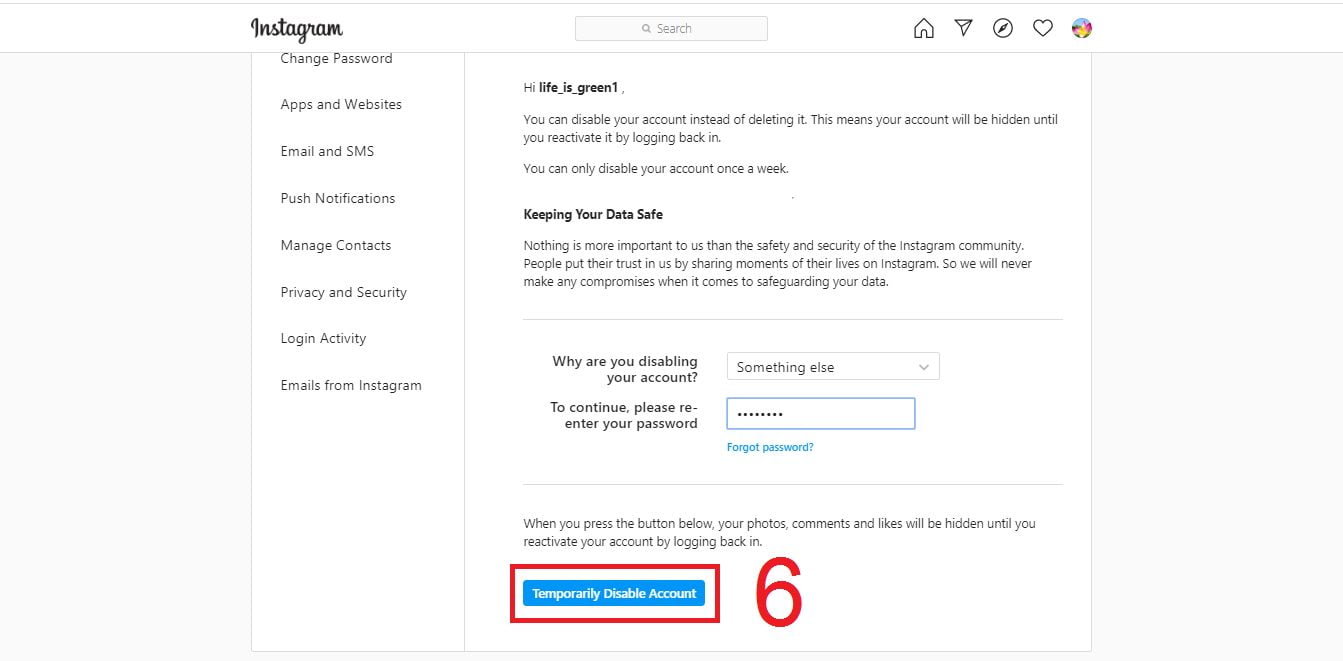Open the Emails from Instagram settings
This screenshot has height=661, width=1343.
(x=351, y=385)
